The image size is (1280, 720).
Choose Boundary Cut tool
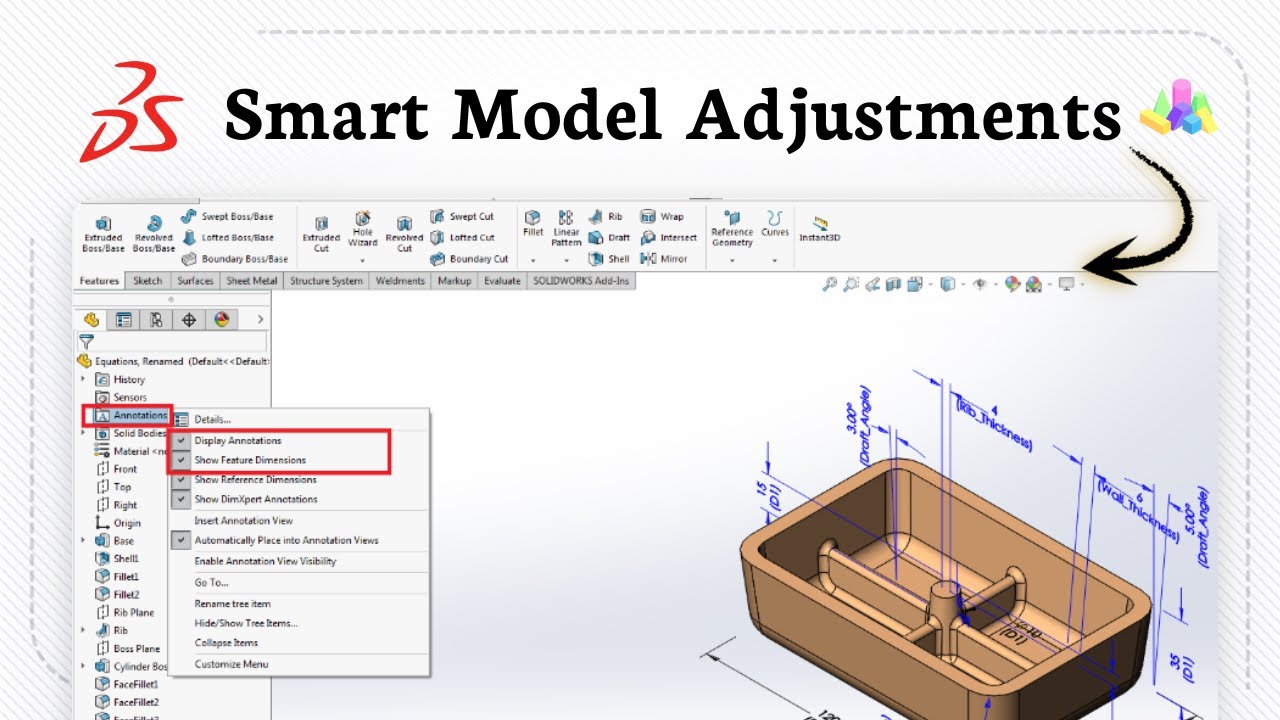tap(469, 259)
